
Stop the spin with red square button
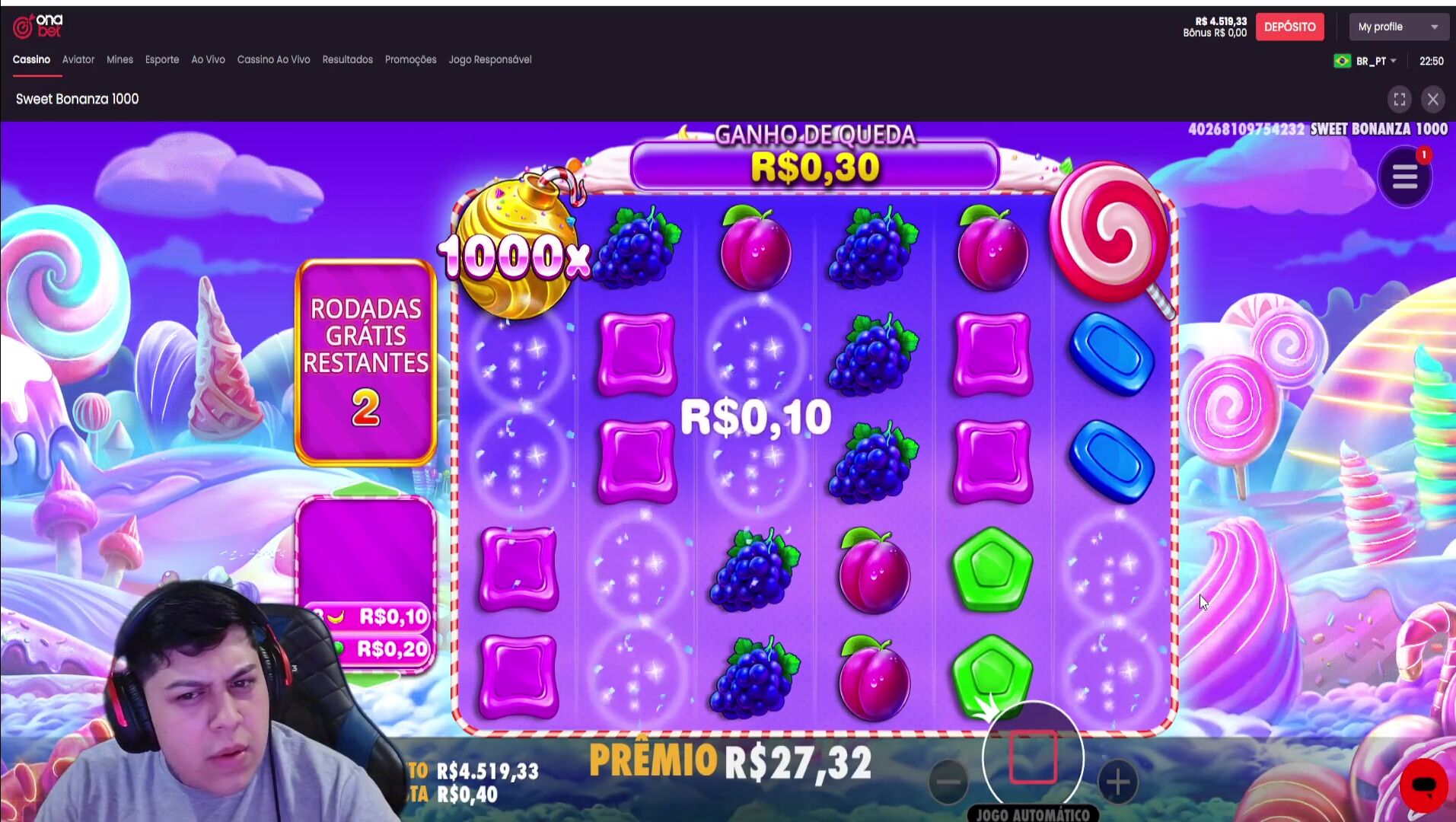click(1033, 757)
